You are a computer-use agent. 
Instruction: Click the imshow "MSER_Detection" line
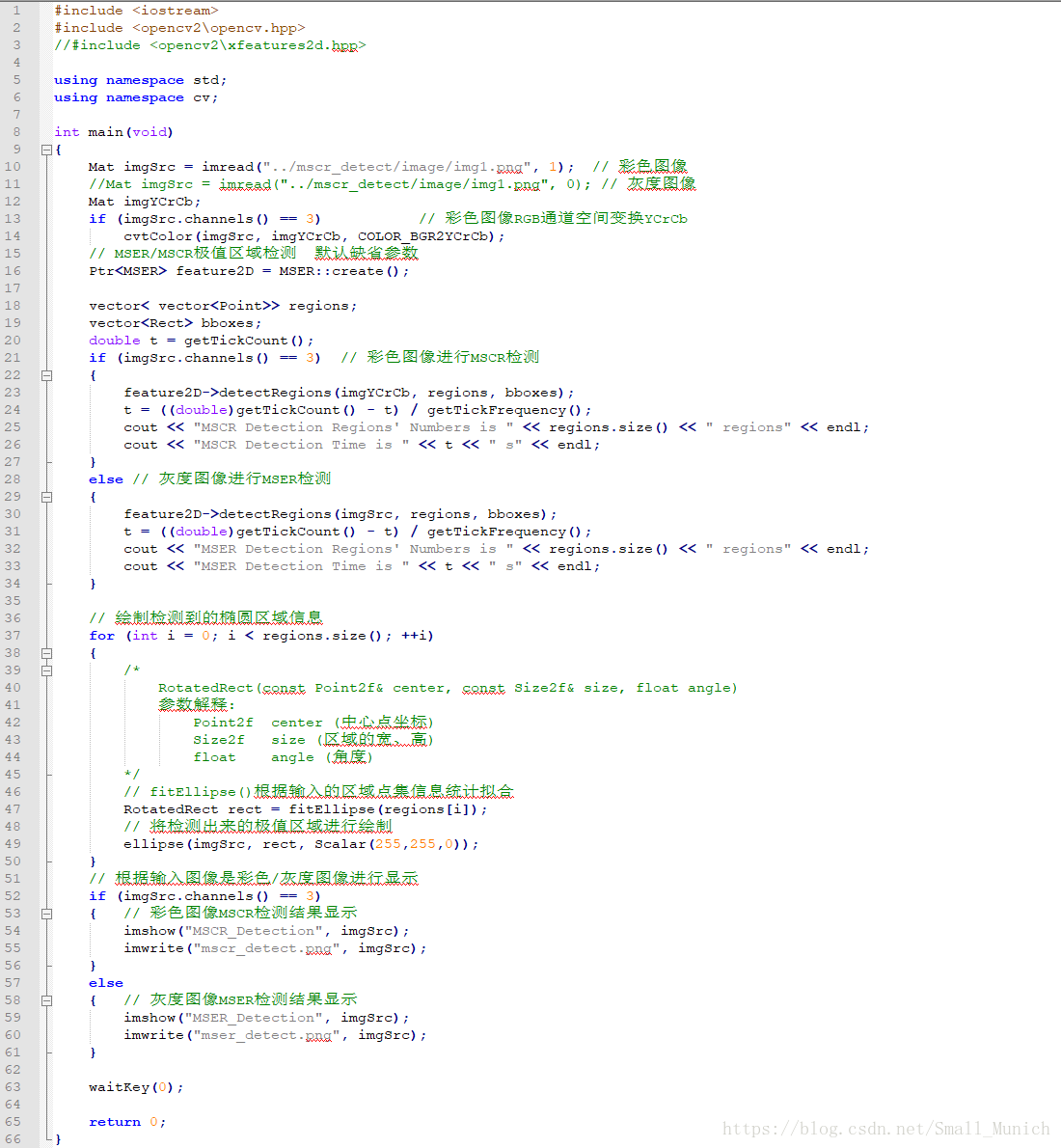pyautogui.click(x=266, y=1018)
